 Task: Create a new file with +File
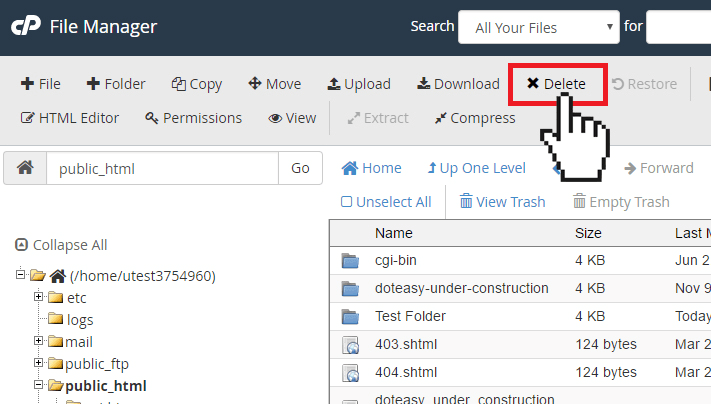40,84
